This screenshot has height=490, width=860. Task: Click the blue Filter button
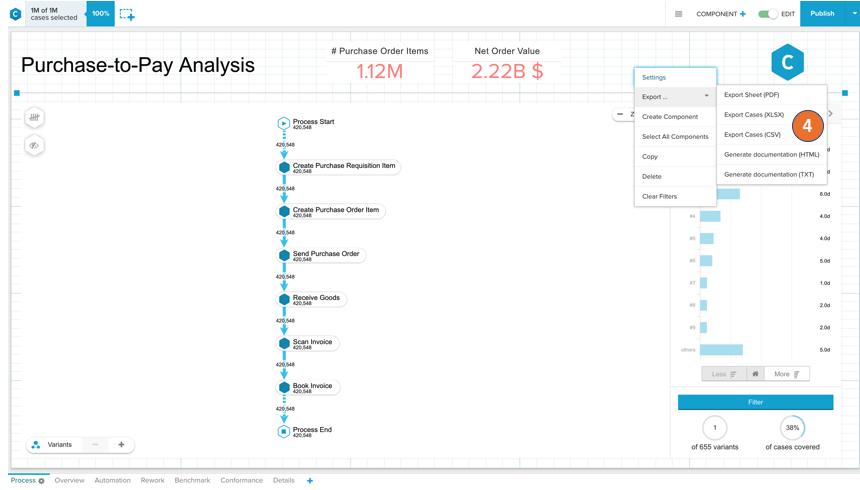(755, 402)
